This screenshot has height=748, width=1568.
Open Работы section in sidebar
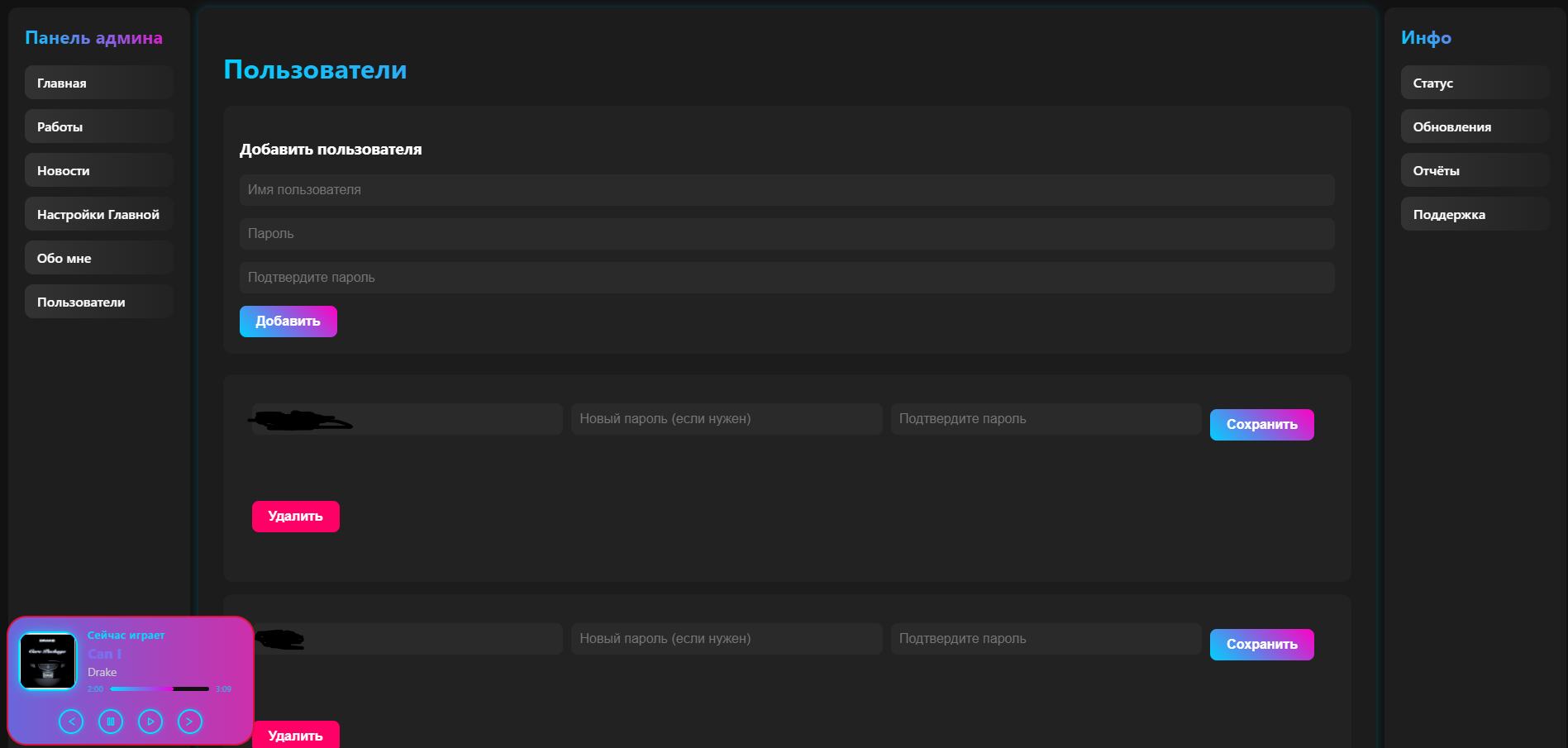tap(99, 126)
